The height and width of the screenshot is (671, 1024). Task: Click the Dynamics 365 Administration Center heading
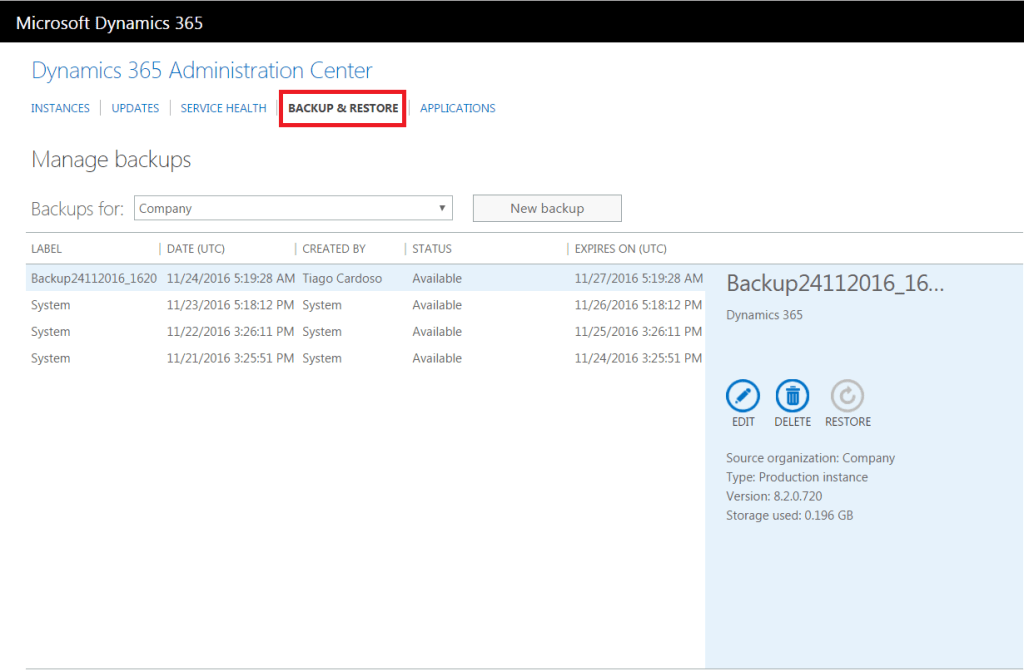coord(202,70)
